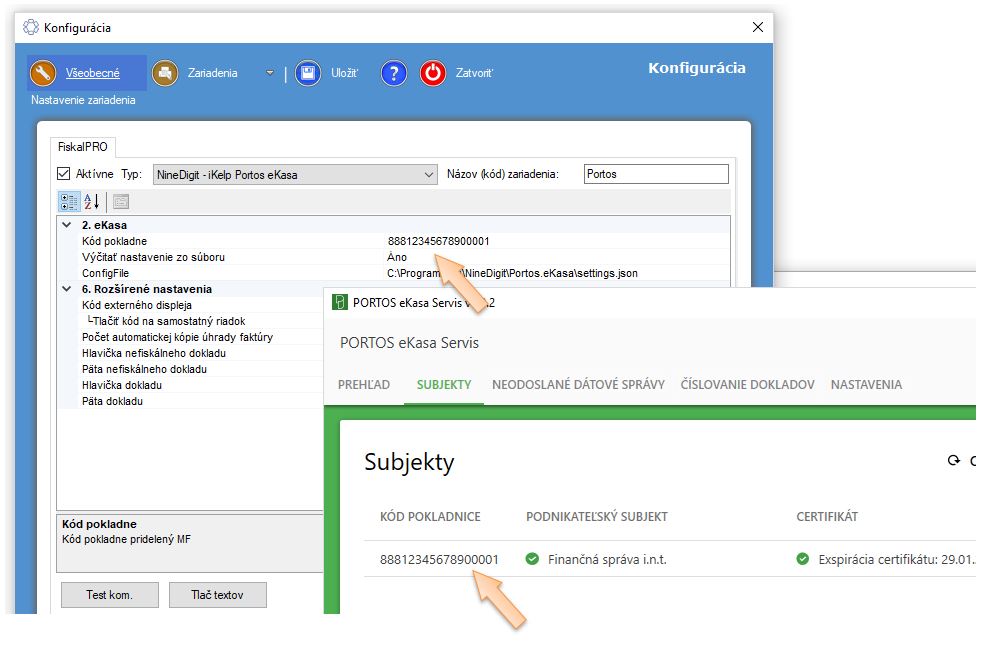This screenshot has width=993, height=663.
Task: Toggle the Aktívne checkbox
Action: click(64, 174)
